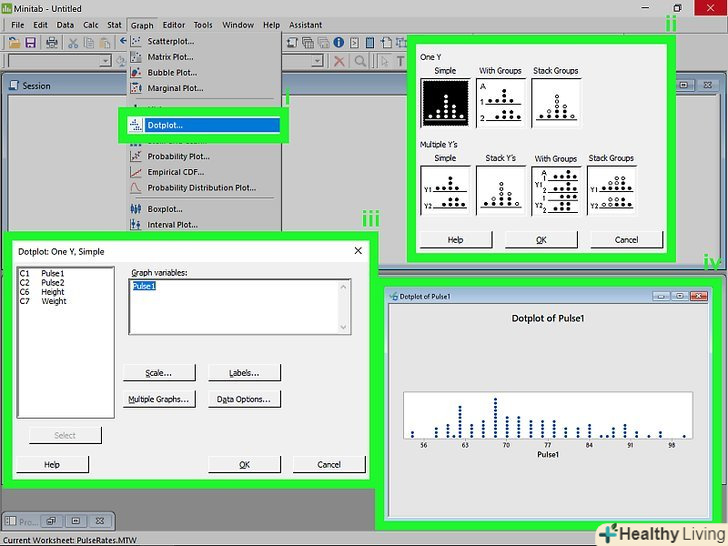Click the Scale... button
728x546 pixels.
tap(159, 373)
